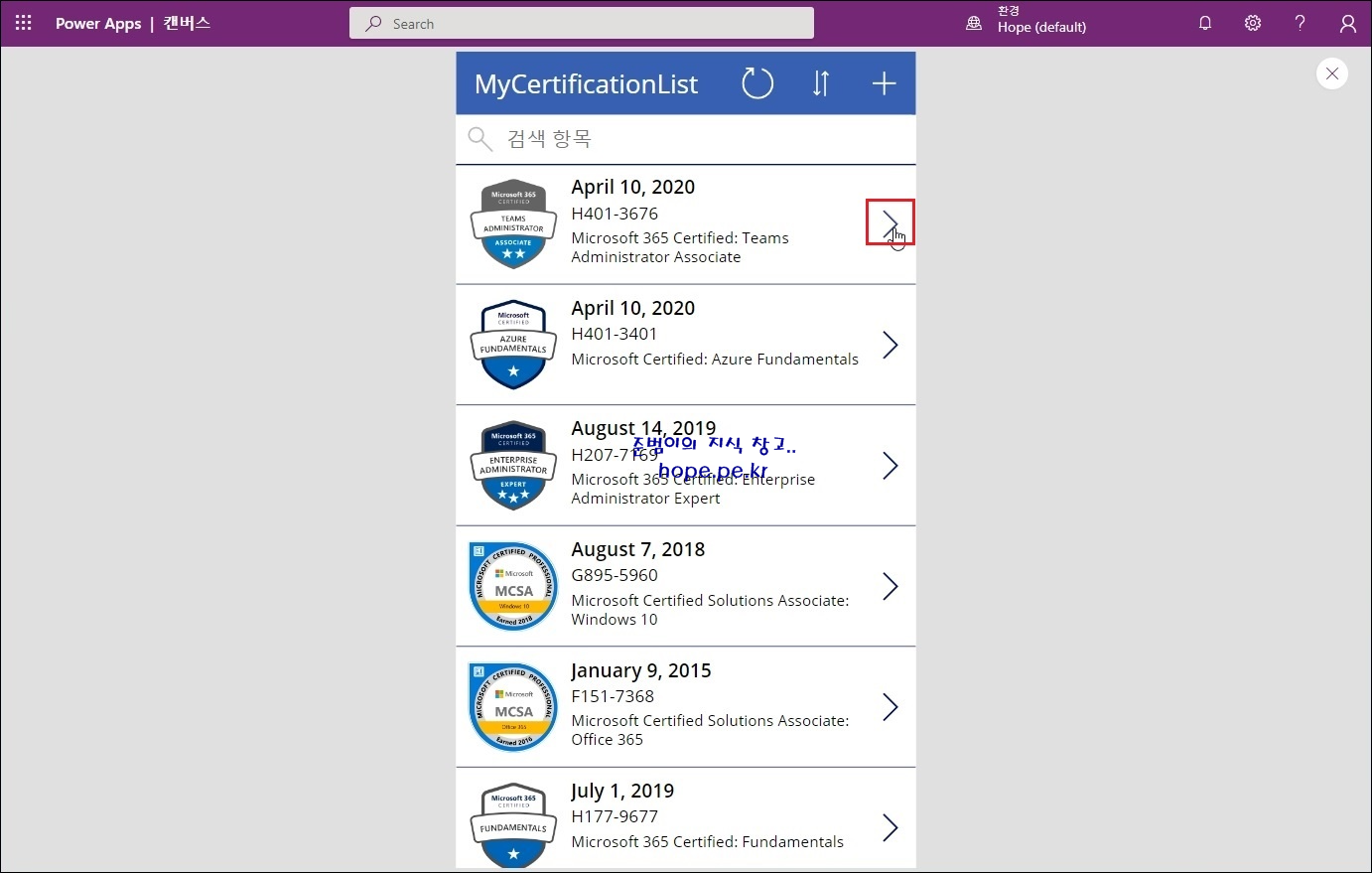Open Azure Fundamentals details chevron

point(890,345)
